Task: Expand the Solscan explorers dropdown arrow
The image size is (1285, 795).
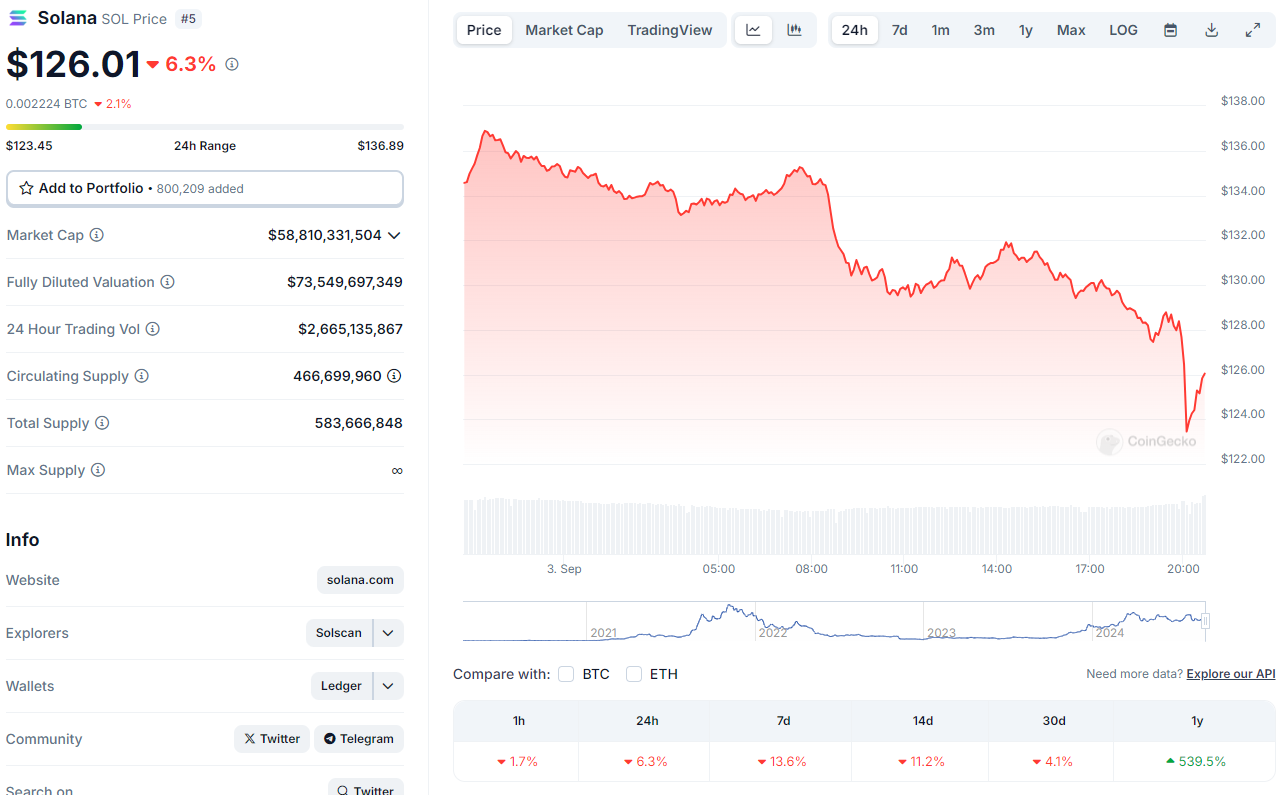Action: pyautogui.click(x=389, y=633)
